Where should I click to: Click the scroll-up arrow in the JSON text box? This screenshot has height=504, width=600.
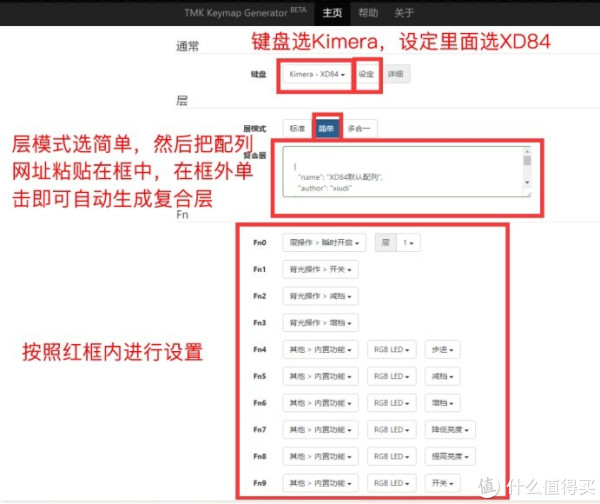click(x=527, y=152)
